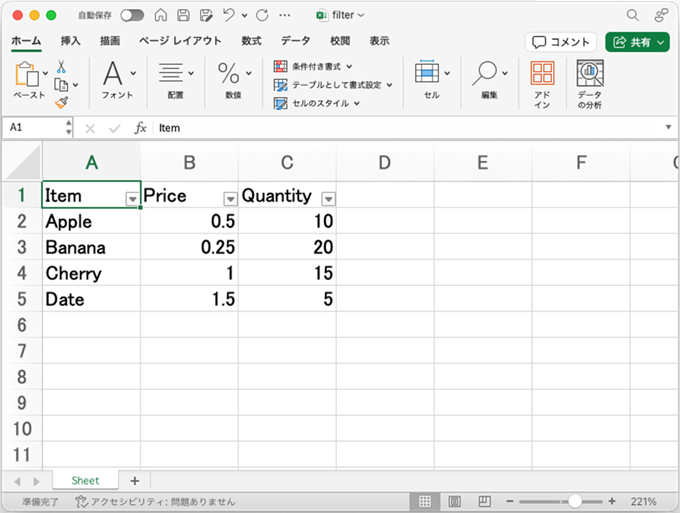
Task: Click the cancel X in formula bar
Action: [x=90, y=128]
